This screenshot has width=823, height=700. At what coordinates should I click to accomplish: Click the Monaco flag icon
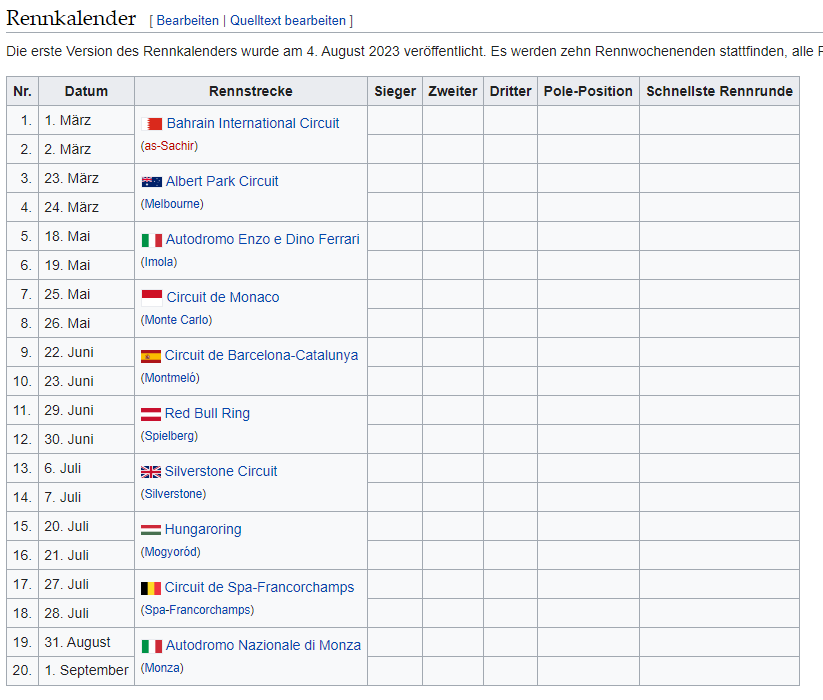[151, 297]
